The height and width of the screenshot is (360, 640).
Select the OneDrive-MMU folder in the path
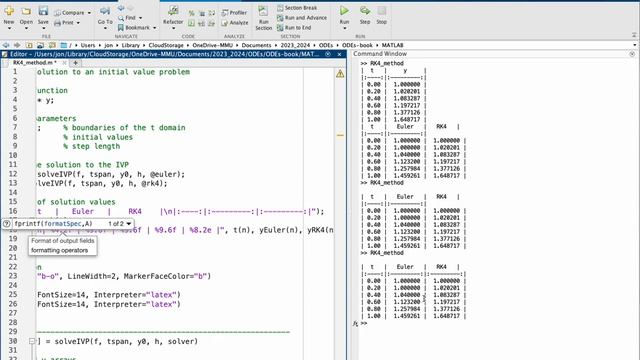[x=212, y=45]
